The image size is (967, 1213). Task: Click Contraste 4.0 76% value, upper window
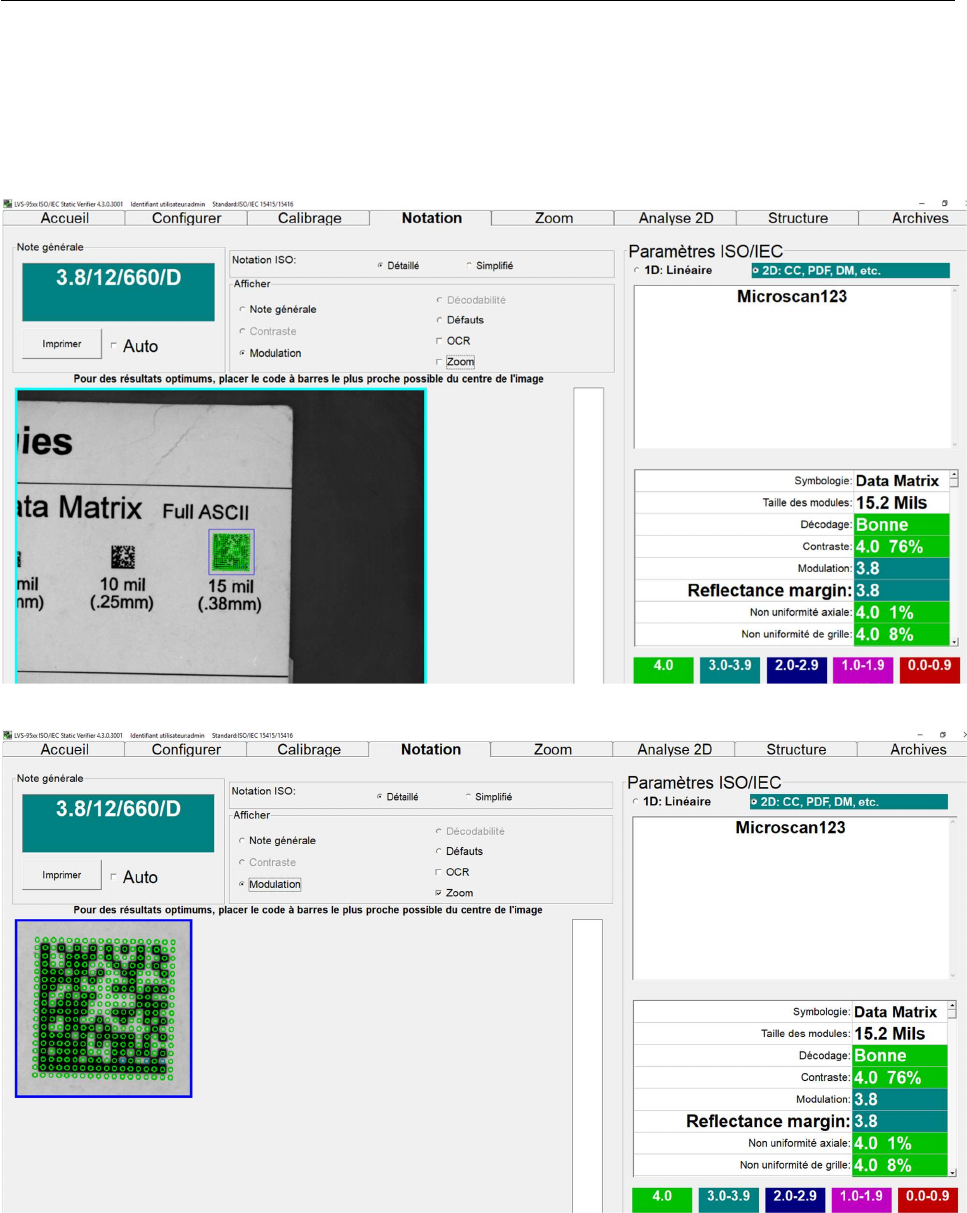[900, 547]
